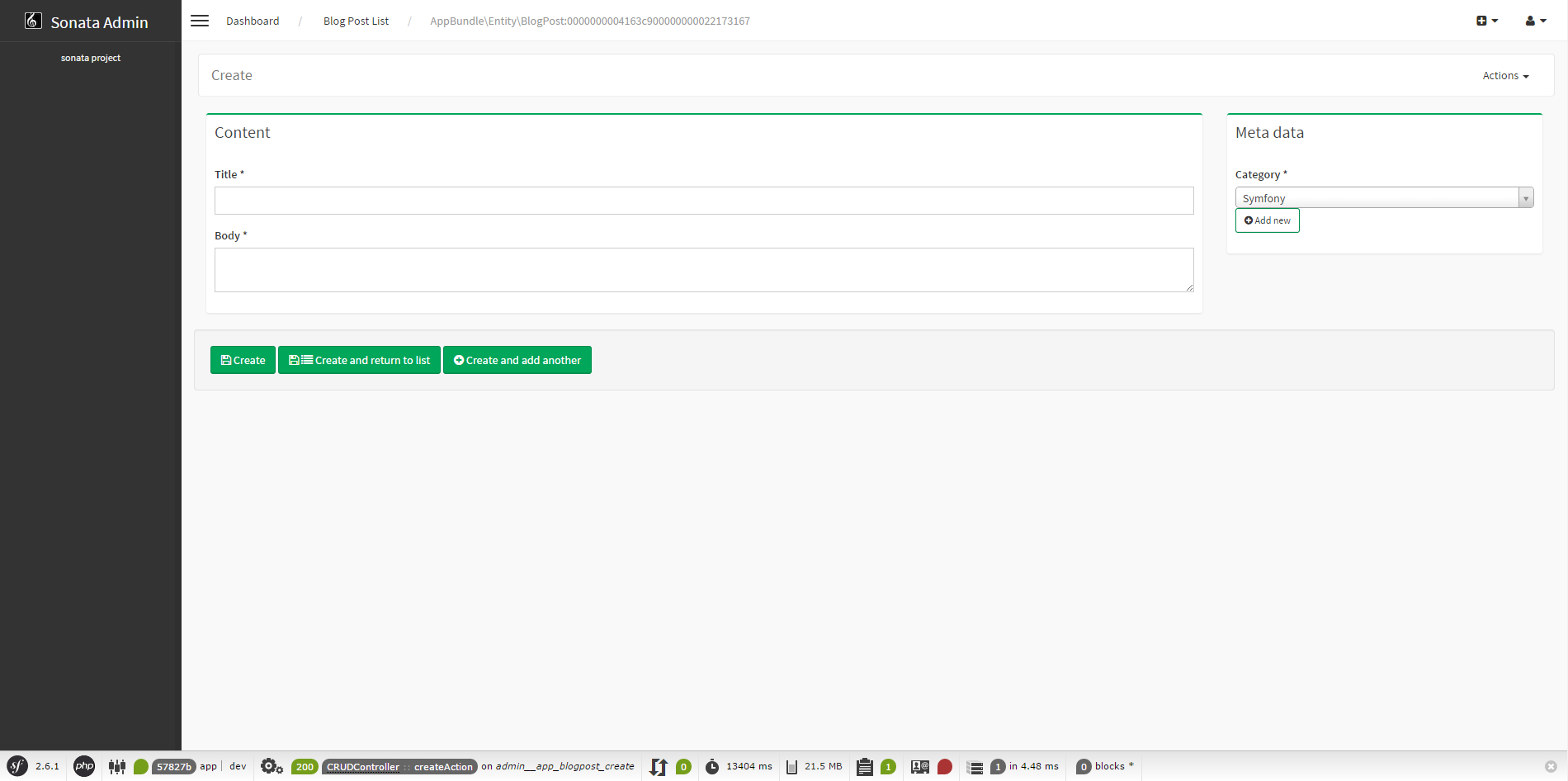
Task: Click into the Title input field
Action: [703, 201]
